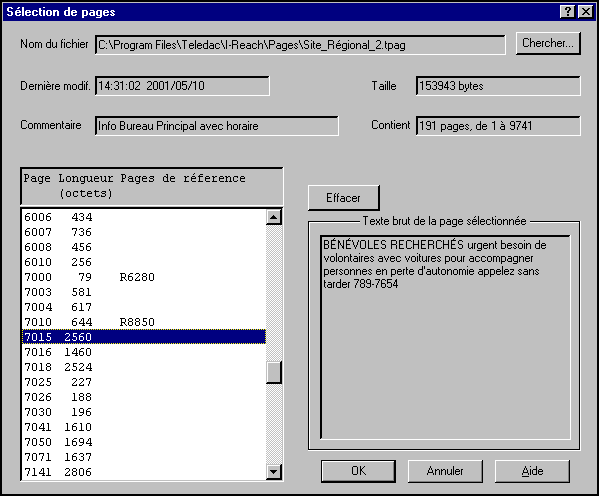Select page 7025 row with length 227
The height and width of the screenshot is (496, 599).
click(x=144, y=382)
